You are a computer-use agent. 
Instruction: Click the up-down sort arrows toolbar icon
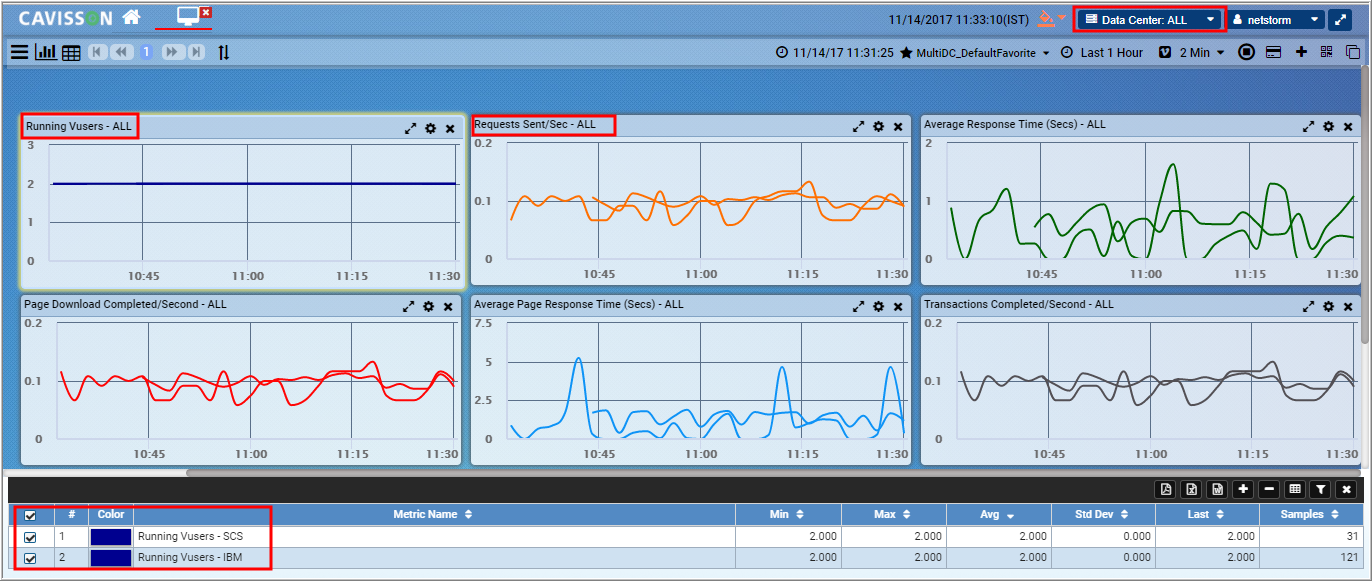pyautogui.click(x=224, y=53)
